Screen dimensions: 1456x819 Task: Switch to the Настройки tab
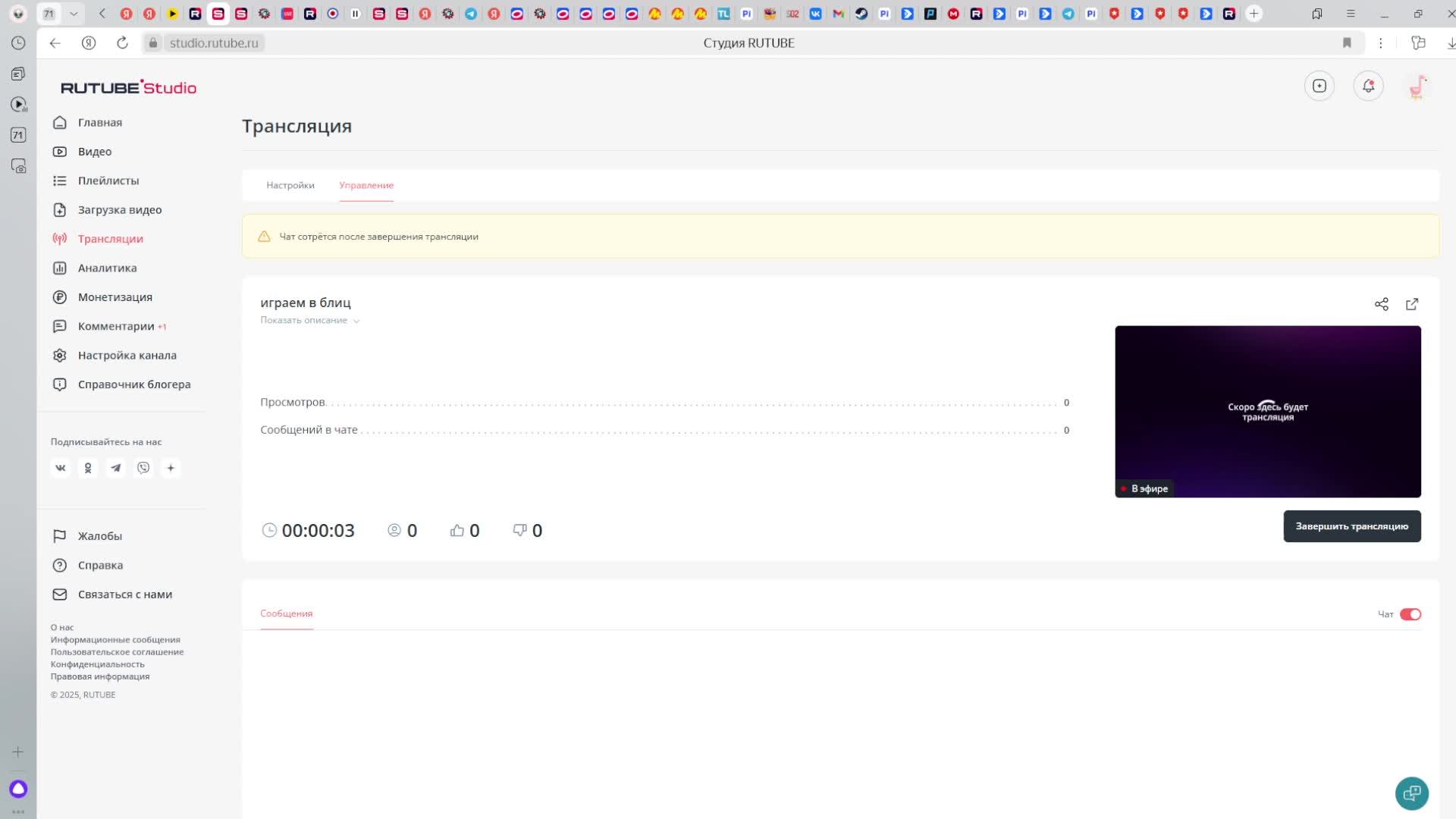click(290, 185)
